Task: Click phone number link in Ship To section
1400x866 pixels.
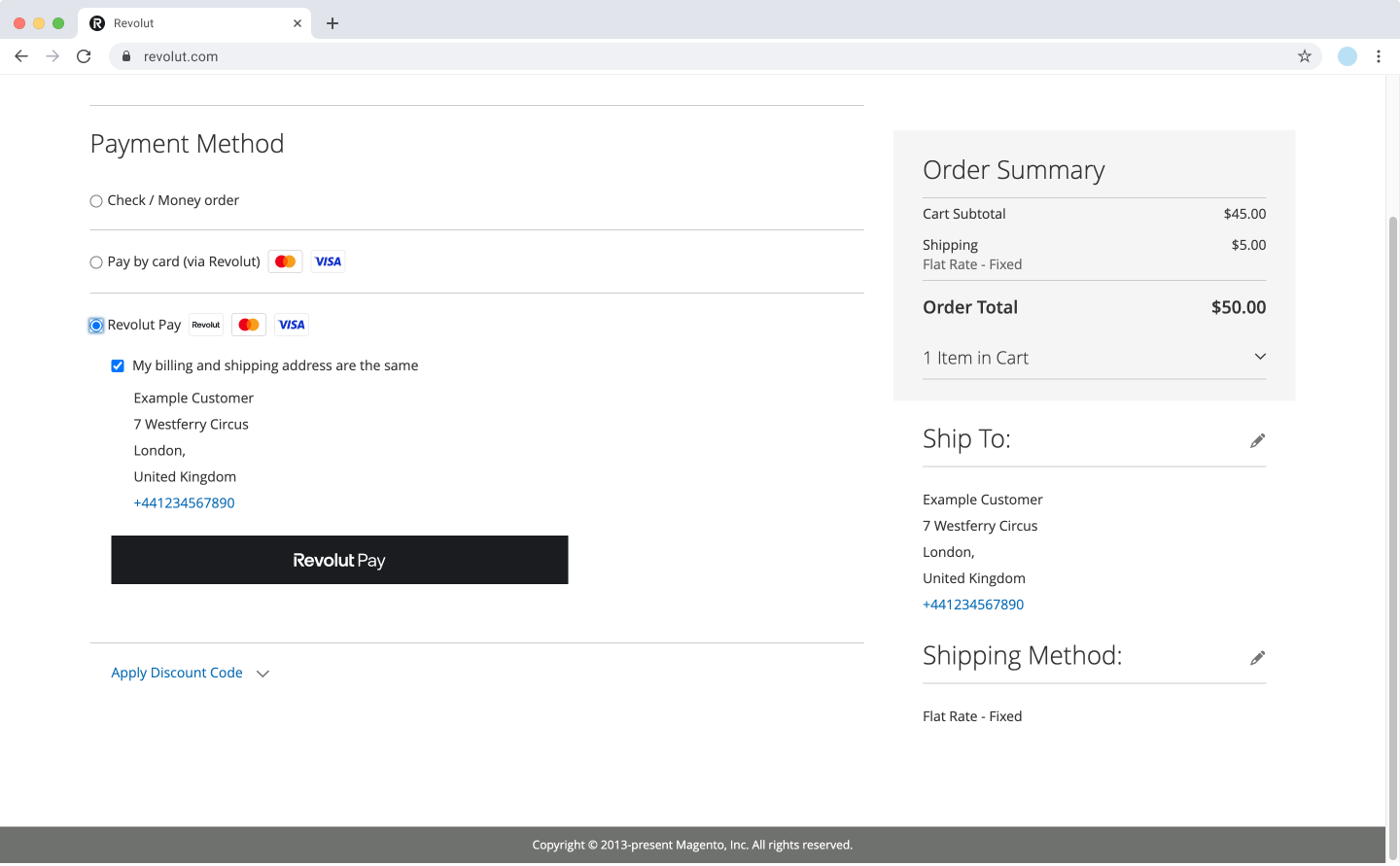Action: 973,605
